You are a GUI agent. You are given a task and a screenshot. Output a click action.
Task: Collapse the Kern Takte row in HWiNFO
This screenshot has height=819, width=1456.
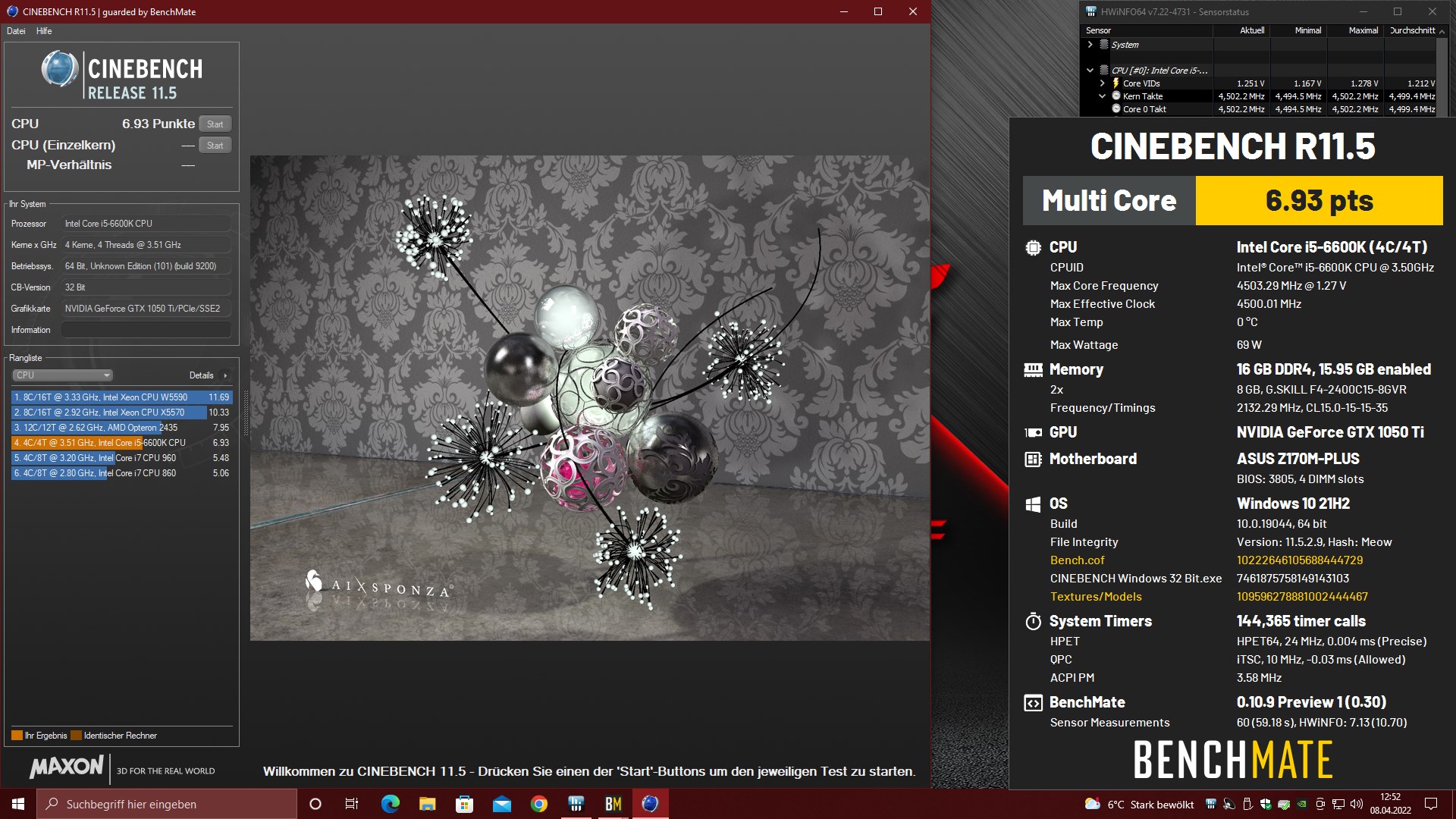(x=1103, y=96)
